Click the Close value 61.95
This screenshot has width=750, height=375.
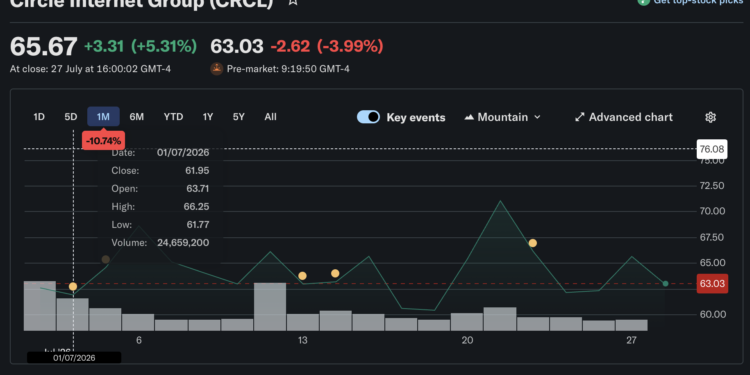tap(197, 171)
